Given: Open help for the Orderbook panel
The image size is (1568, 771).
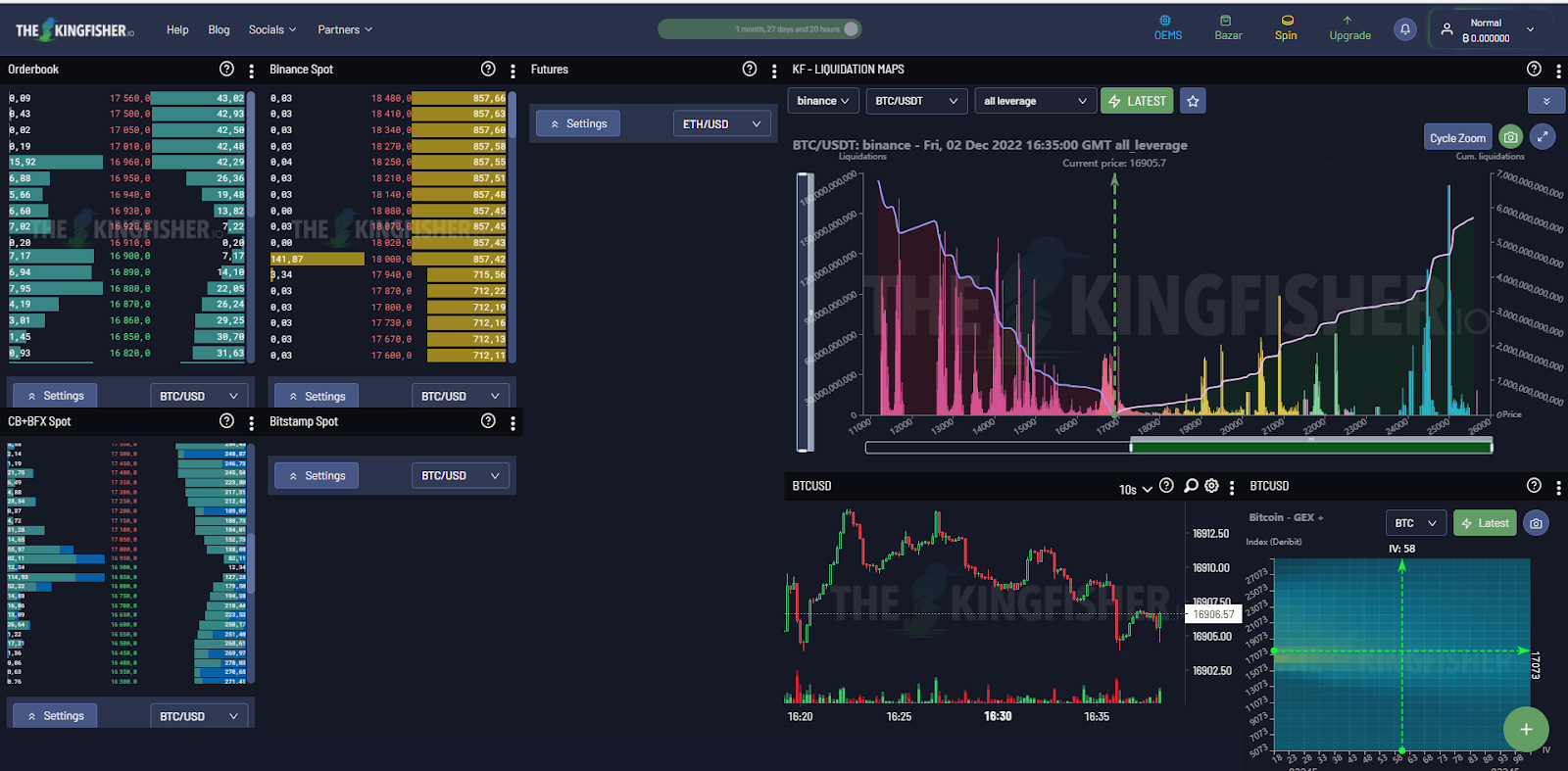Looking at the screenshot, I should pyautogui.click(x=227, y=69).
